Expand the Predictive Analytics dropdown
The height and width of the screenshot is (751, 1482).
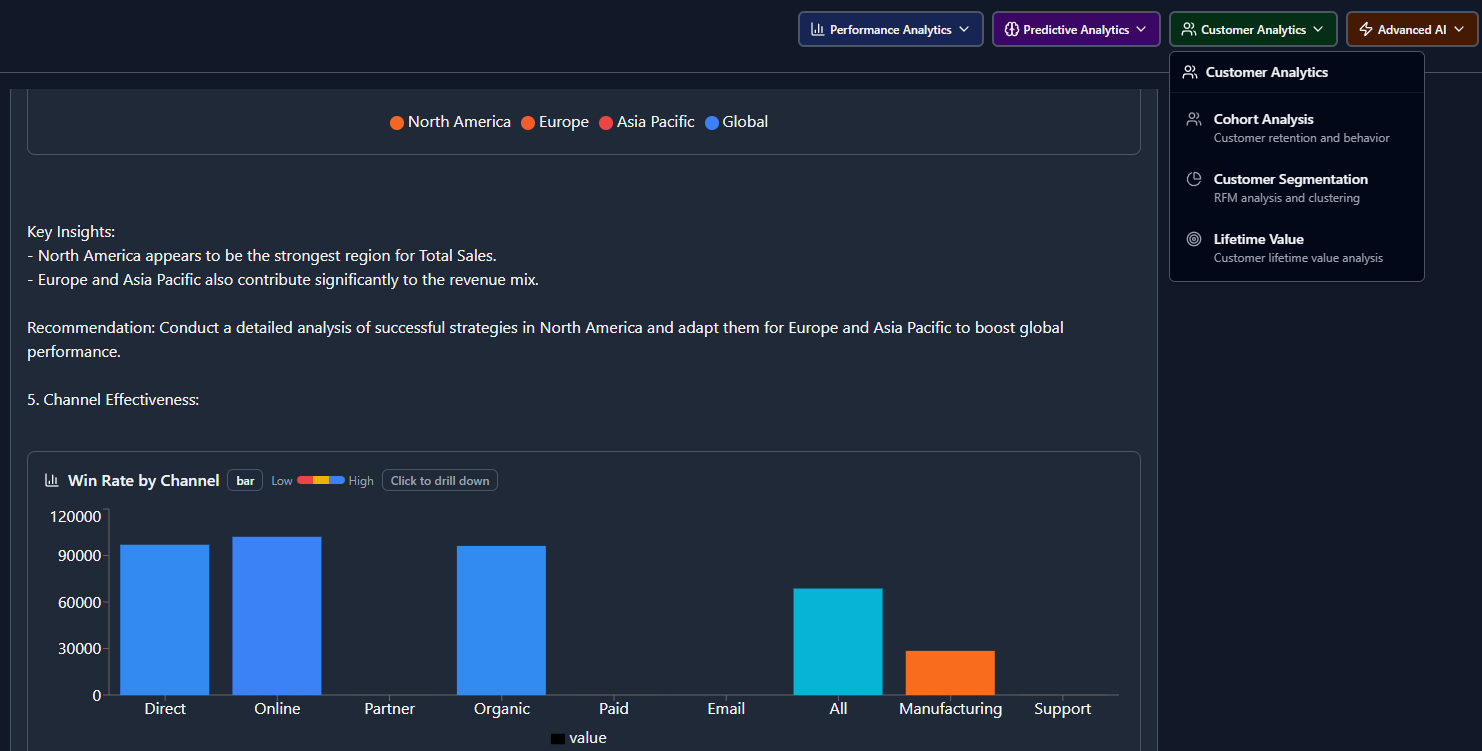[x=1076, y=28]
